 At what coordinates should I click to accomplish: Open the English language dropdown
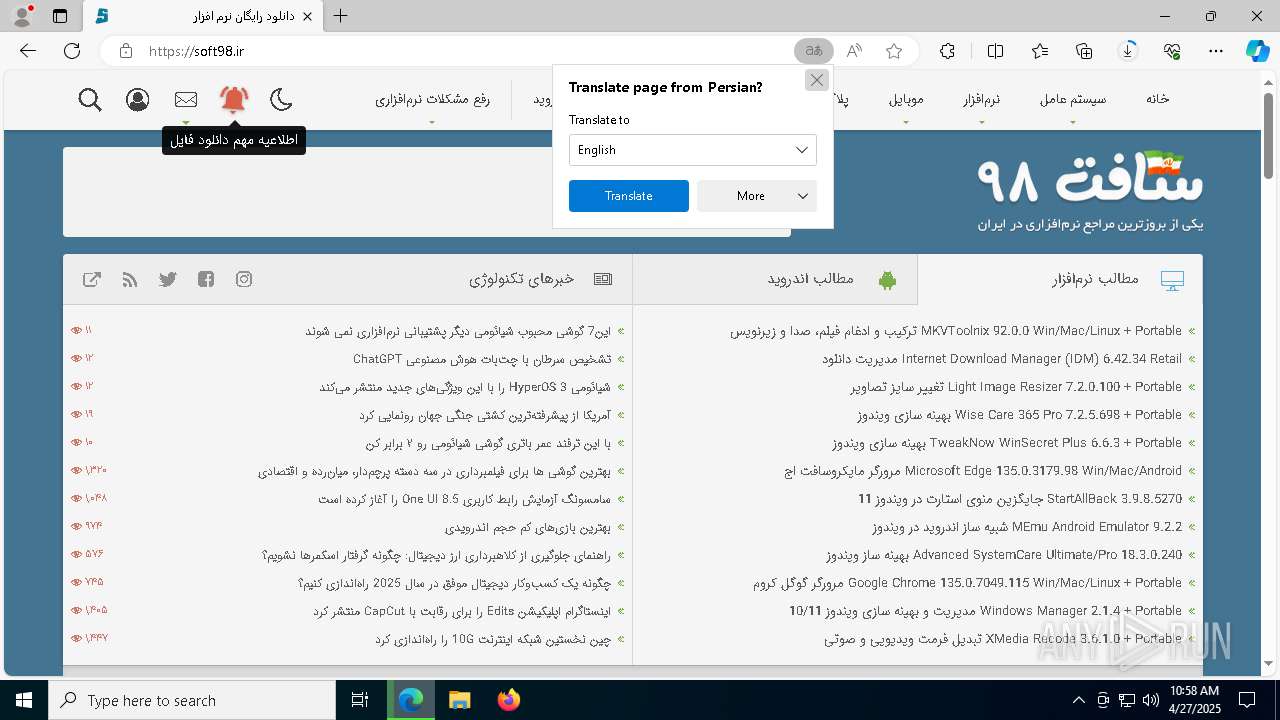pos(693,150)
